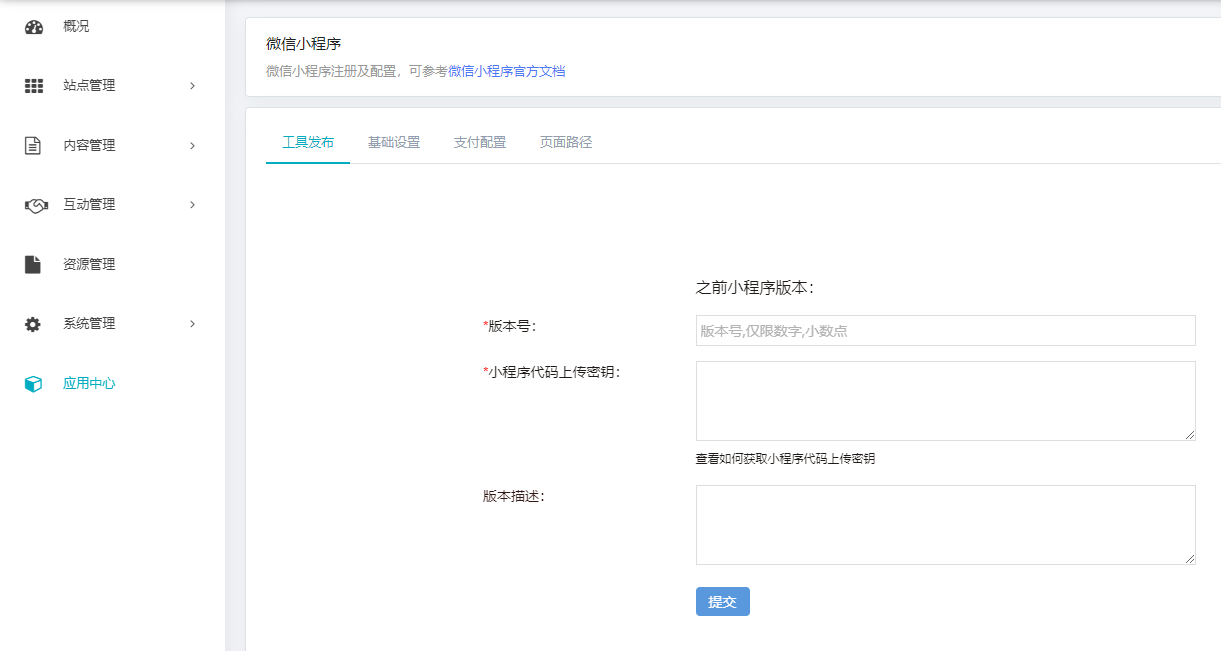Click inside the 版本描述 text area
The image size is (1221, 651).
click(x=945, y=525)
